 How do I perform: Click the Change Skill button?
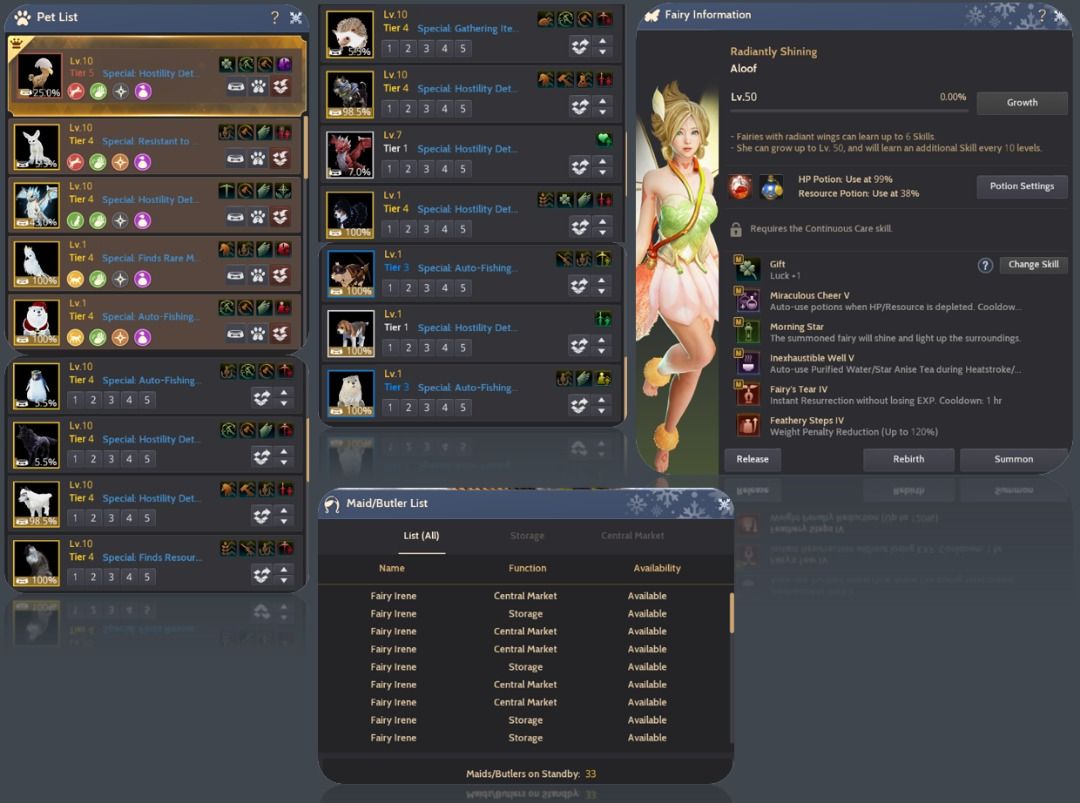click(1033, 264)
